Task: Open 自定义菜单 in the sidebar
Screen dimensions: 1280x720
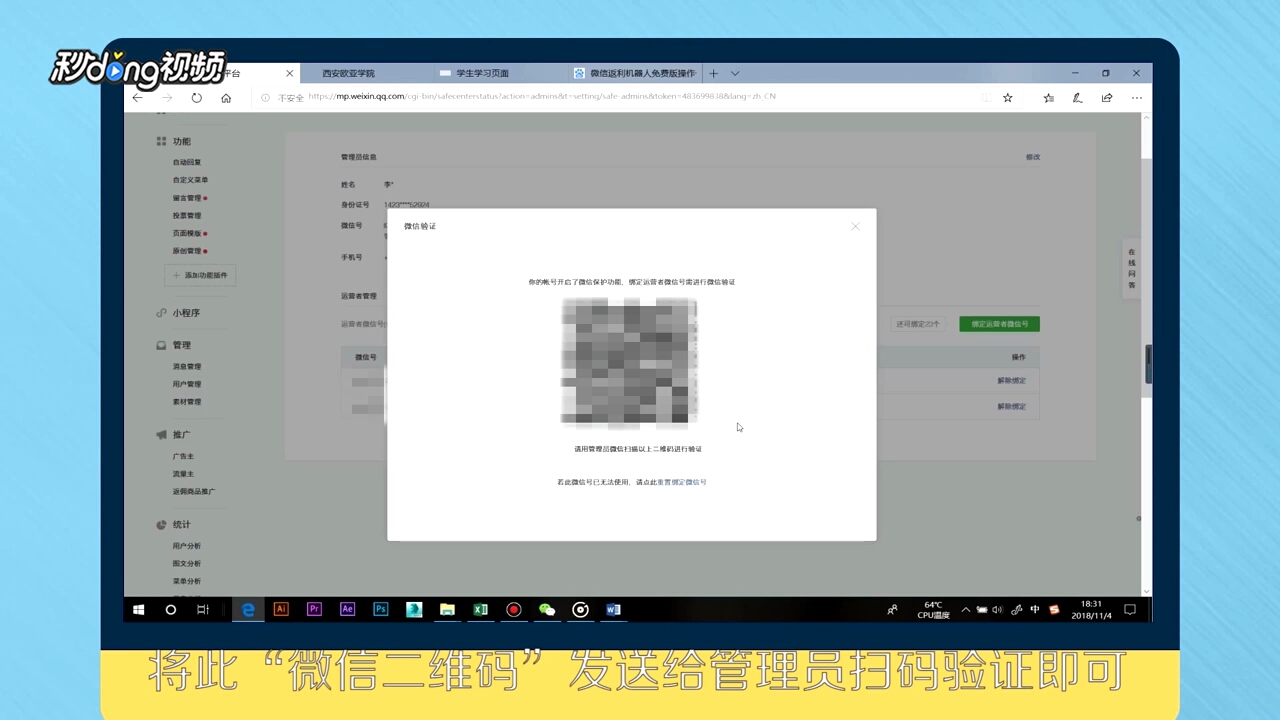Action: pos(190,180)
